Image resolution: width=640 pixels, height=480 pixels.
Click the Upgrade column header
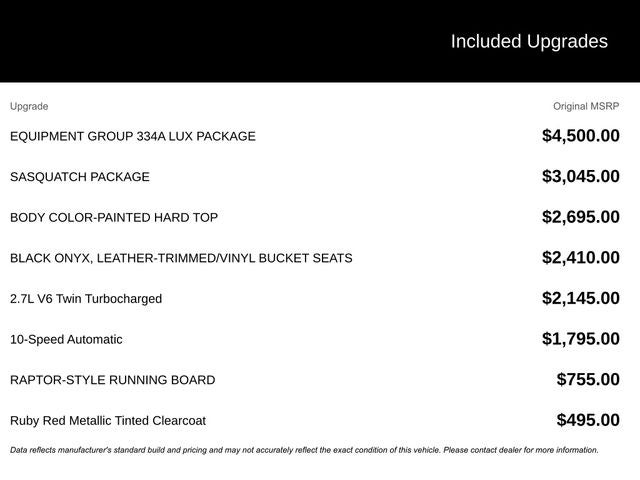click(29, 106)
